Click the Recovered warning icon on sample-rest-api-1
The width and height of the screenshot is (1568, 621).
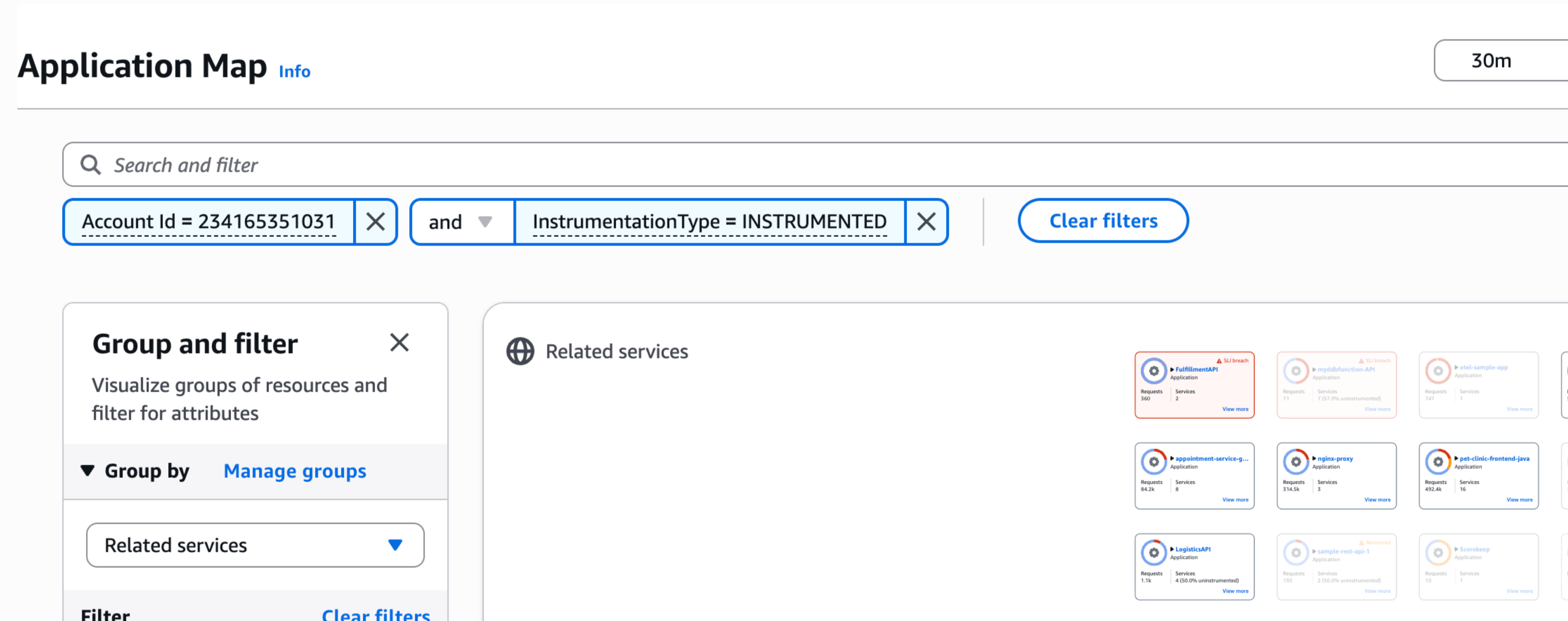click(1362, 542)
